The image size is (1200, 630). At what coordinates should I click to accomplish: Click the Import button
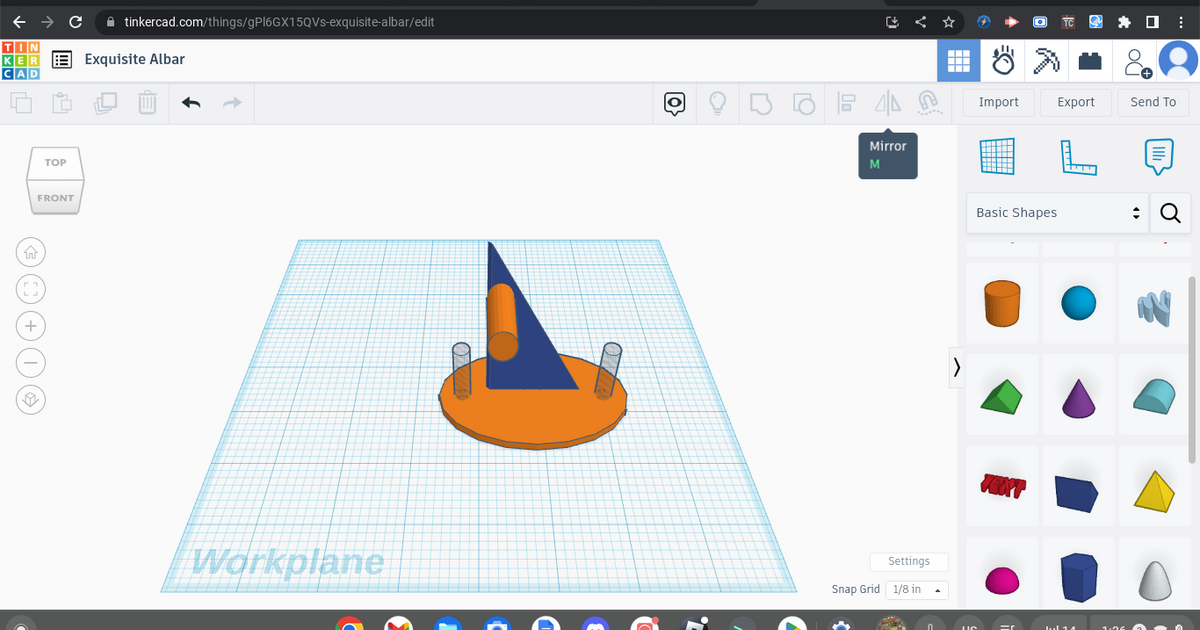point(998,102)
